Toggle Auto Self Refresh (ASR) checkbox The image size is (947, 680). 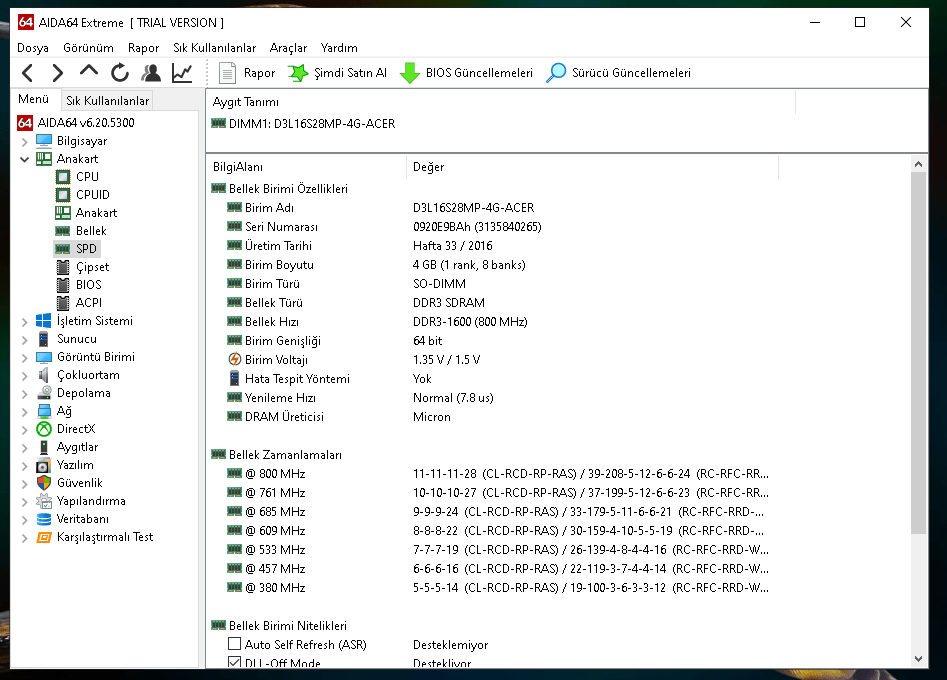tap(234, 644)
